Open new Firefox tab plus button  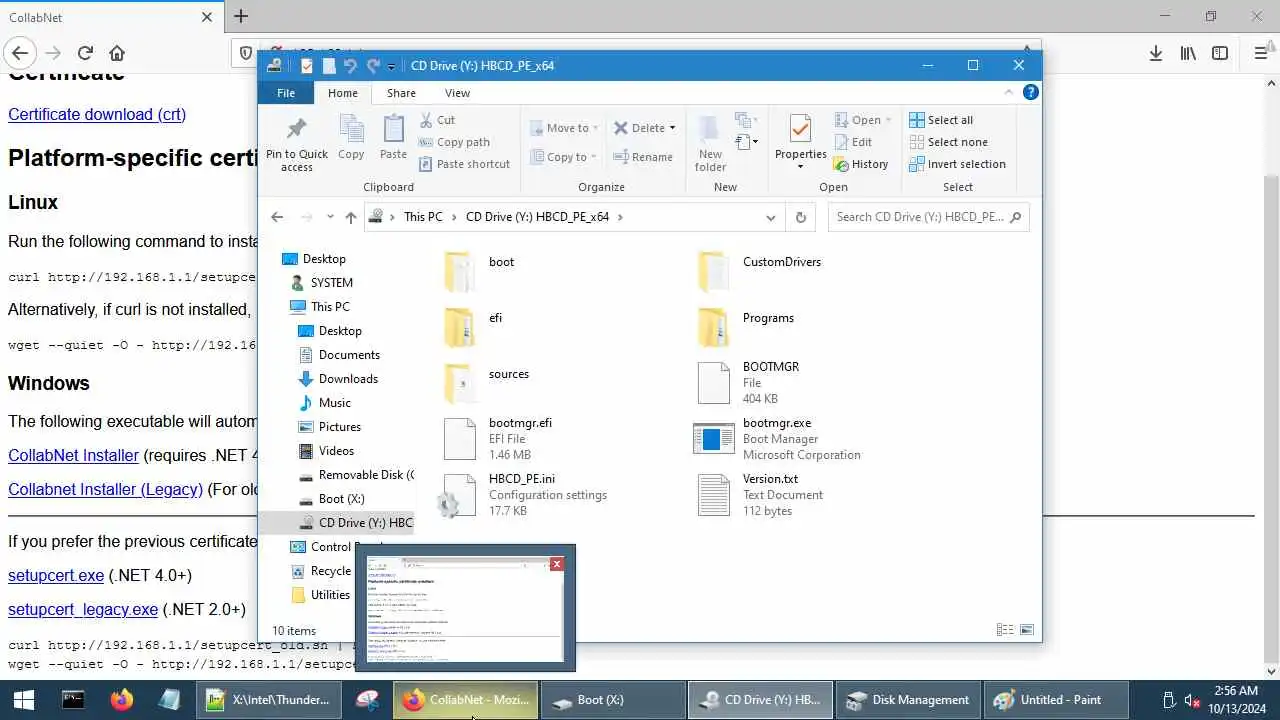[241, 16]
